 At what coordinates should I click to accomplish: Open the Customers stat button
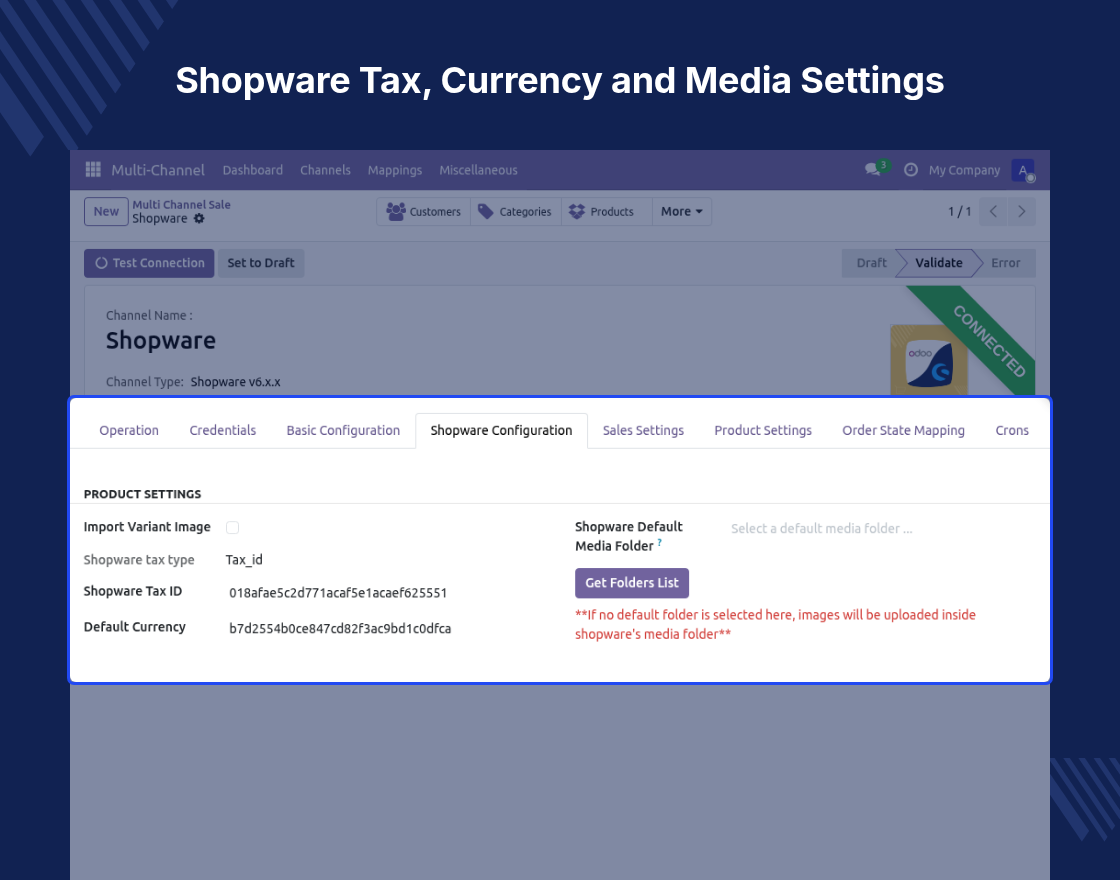point(424,211)
